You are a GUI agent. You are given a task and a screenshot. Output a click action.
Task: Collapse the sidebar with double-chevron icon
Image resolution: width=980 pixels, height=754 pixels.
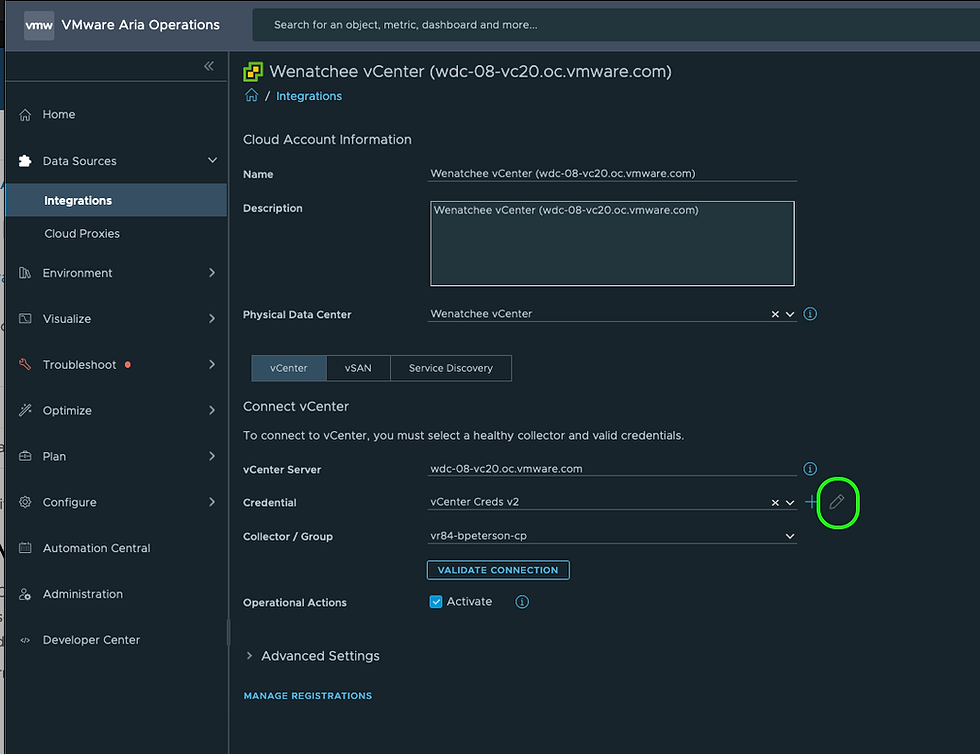pos(209,66)
